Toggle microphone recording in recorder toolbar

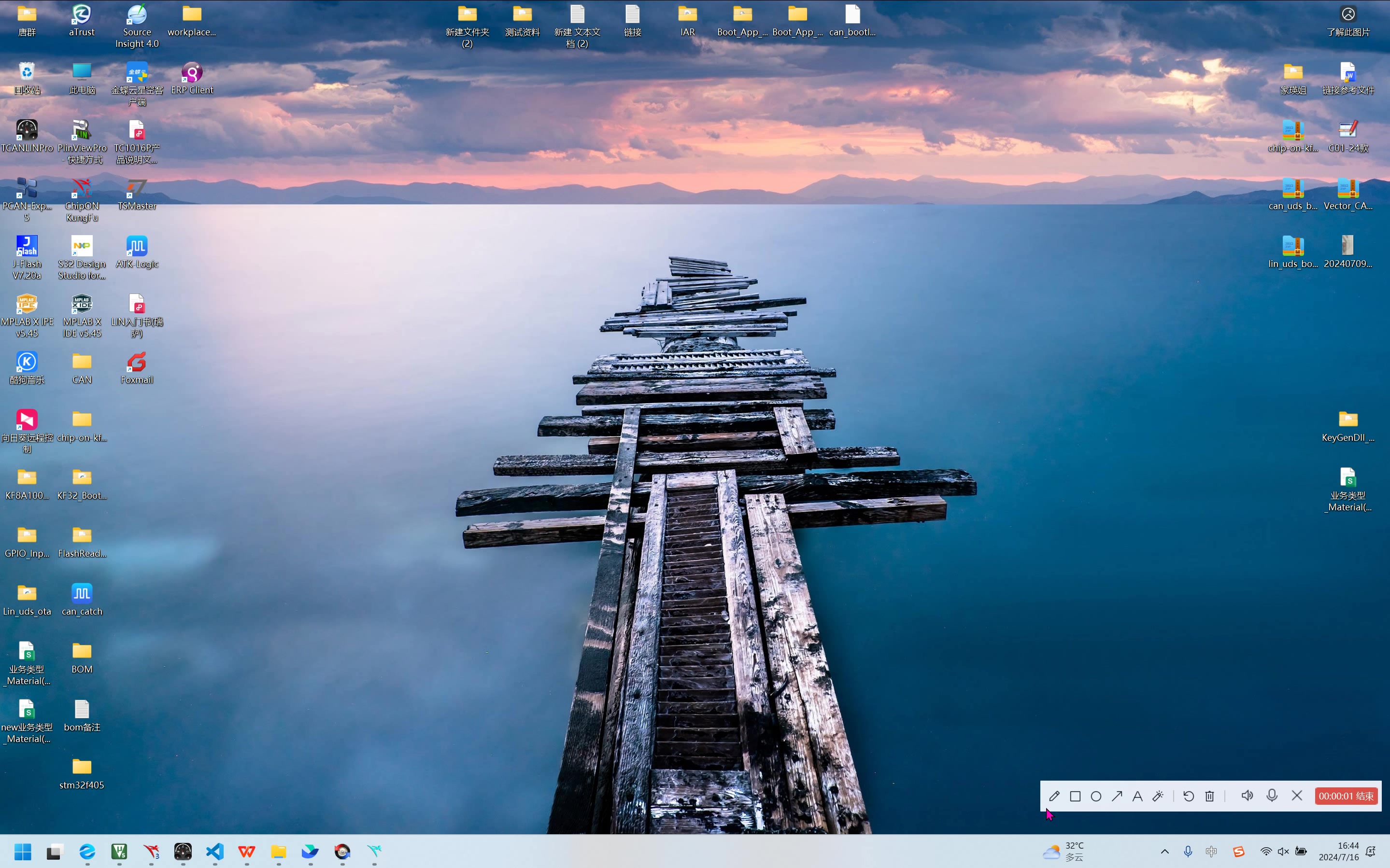click(x=1272, y=796)
